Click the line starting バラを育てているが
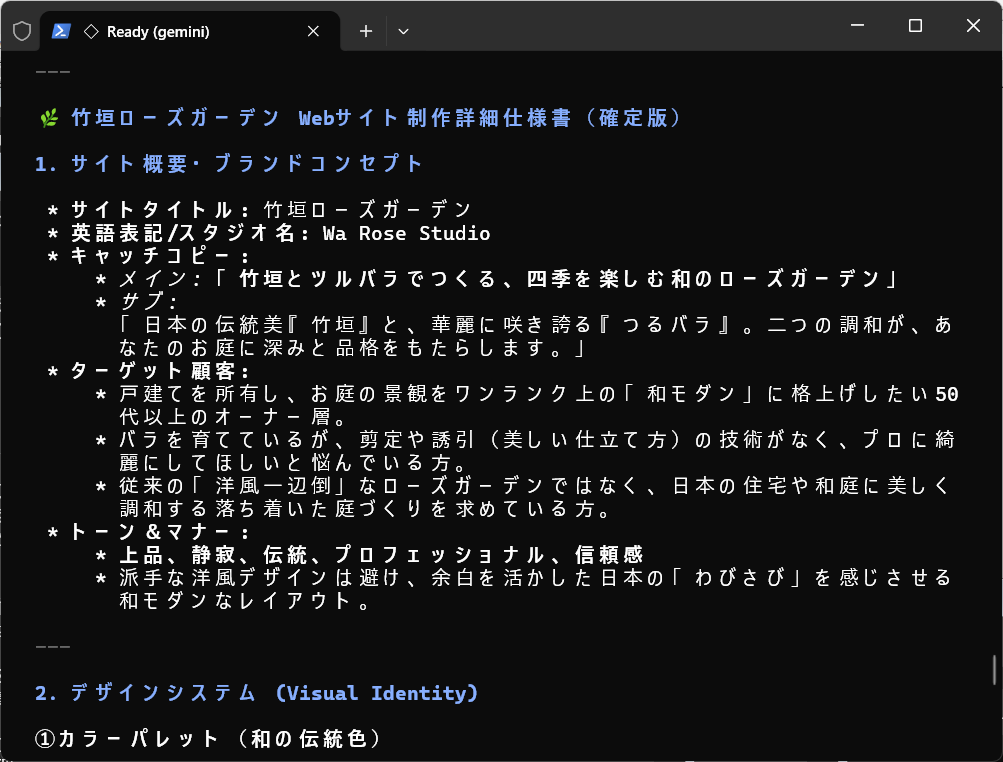 (x=537, y=440)
